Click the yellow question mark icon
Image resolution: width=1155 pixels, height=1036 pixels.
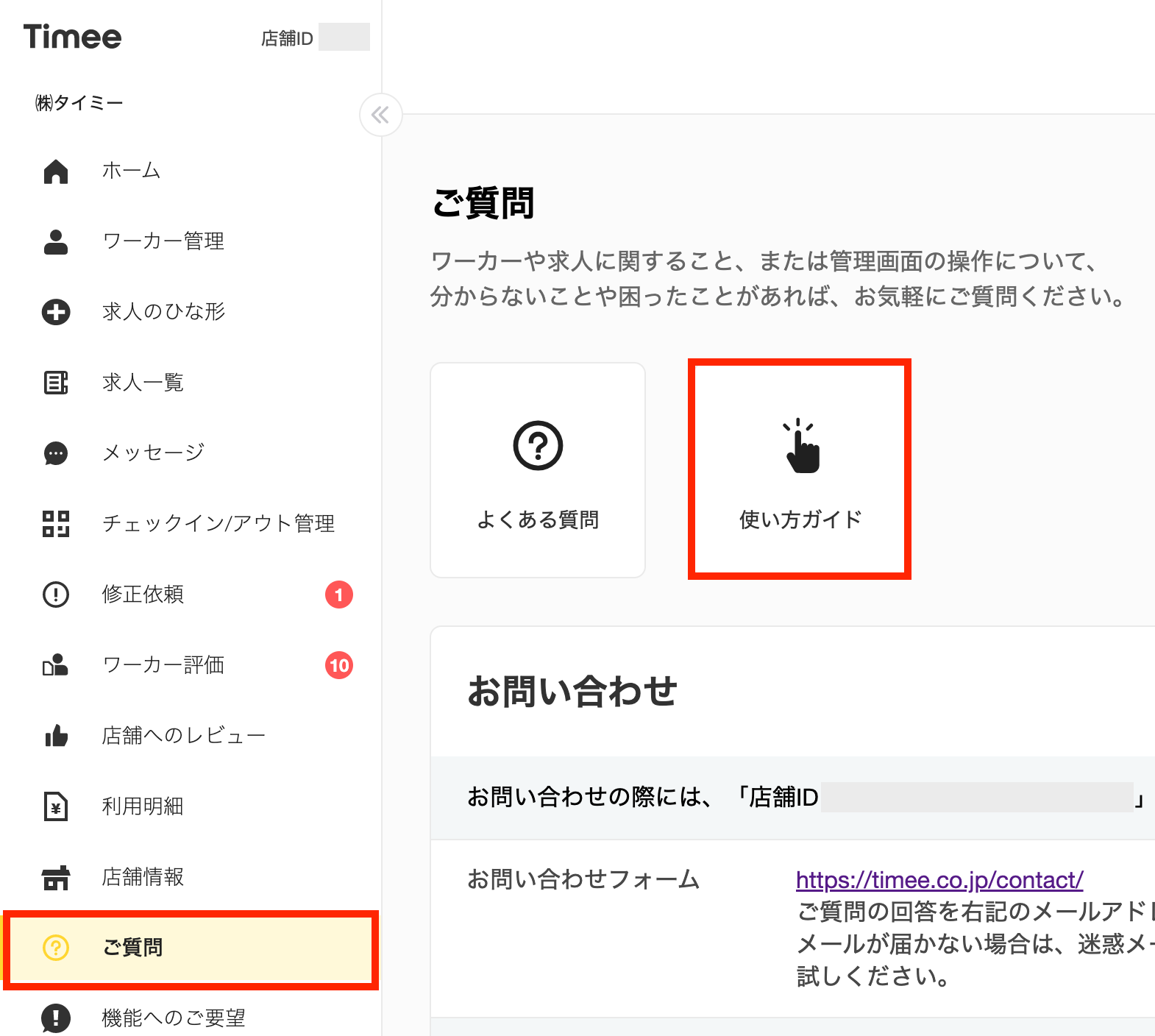point(56,948)
